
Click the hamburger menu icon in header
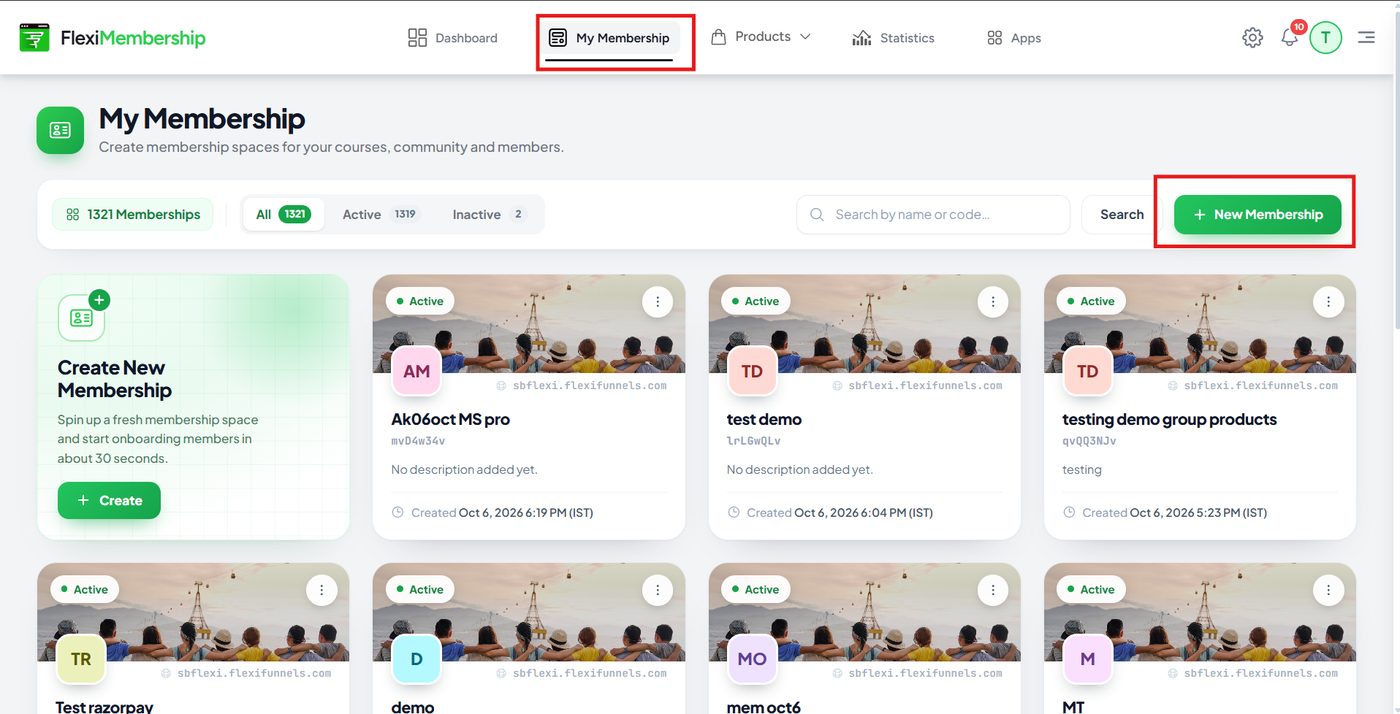tap(1366, 38)
